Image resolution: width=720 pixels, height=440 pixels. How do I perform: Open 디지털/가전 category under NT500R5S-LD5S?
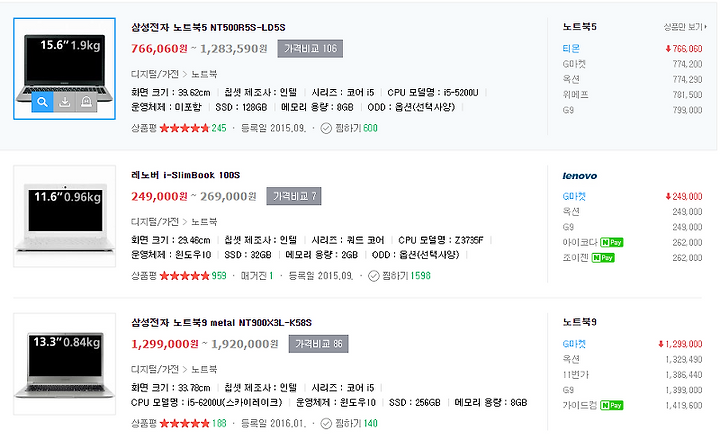[x=155, y=74]
